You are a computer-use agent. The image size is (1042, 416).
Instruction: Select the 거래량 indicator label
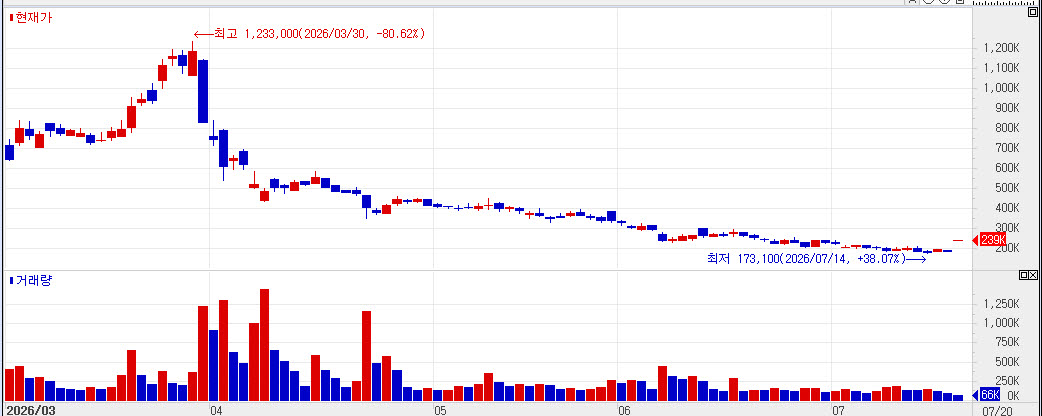pyautogui.click(x=32, y=280)
